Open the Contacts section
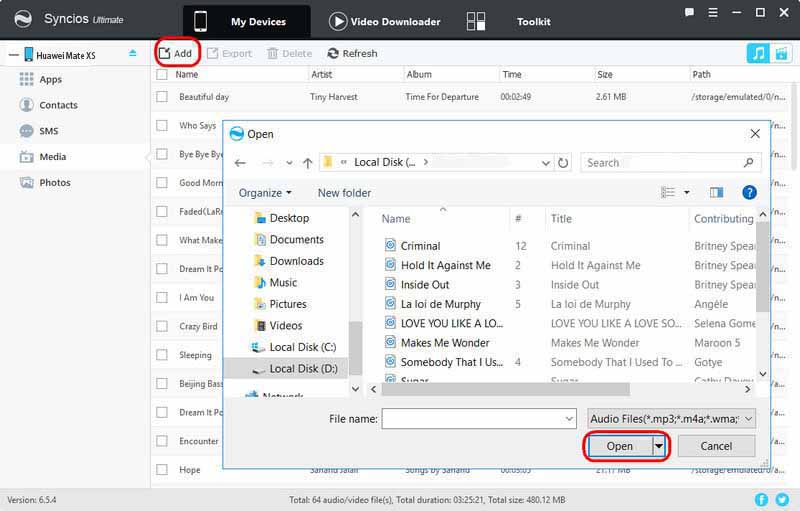 click(48, 105)
